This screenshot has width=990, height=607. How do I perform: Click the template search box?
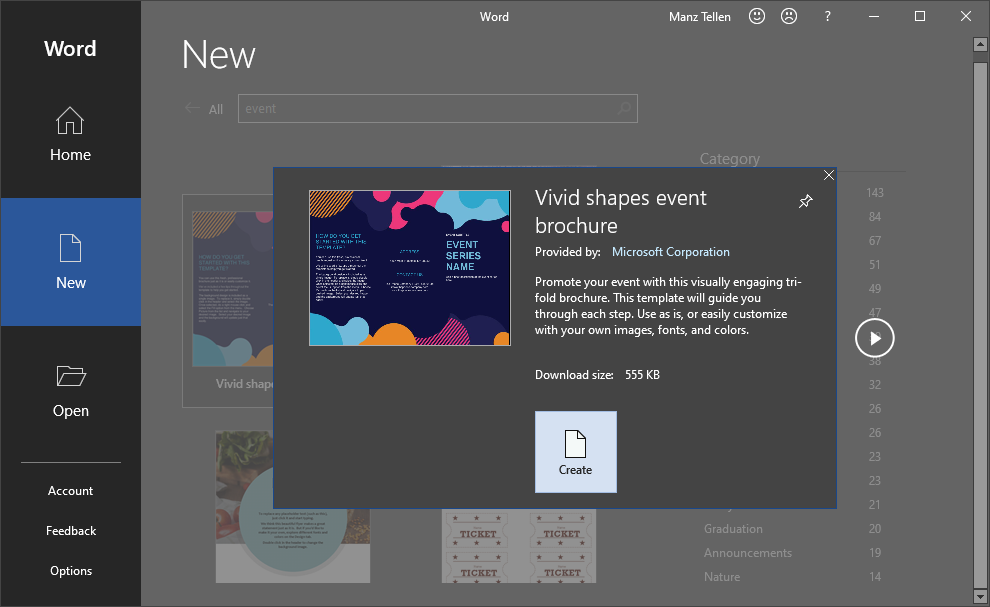[x=438, y=109]
